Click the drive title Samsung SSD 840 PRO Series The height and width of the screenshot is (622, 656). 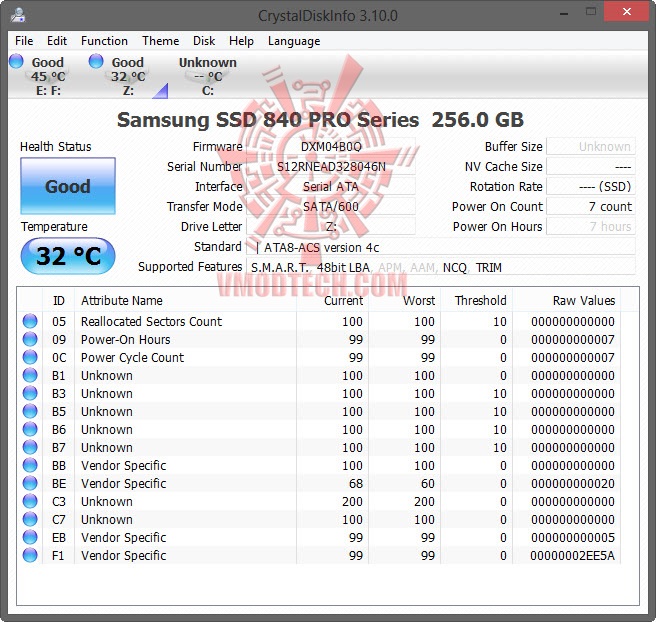(x=268, y=120)
